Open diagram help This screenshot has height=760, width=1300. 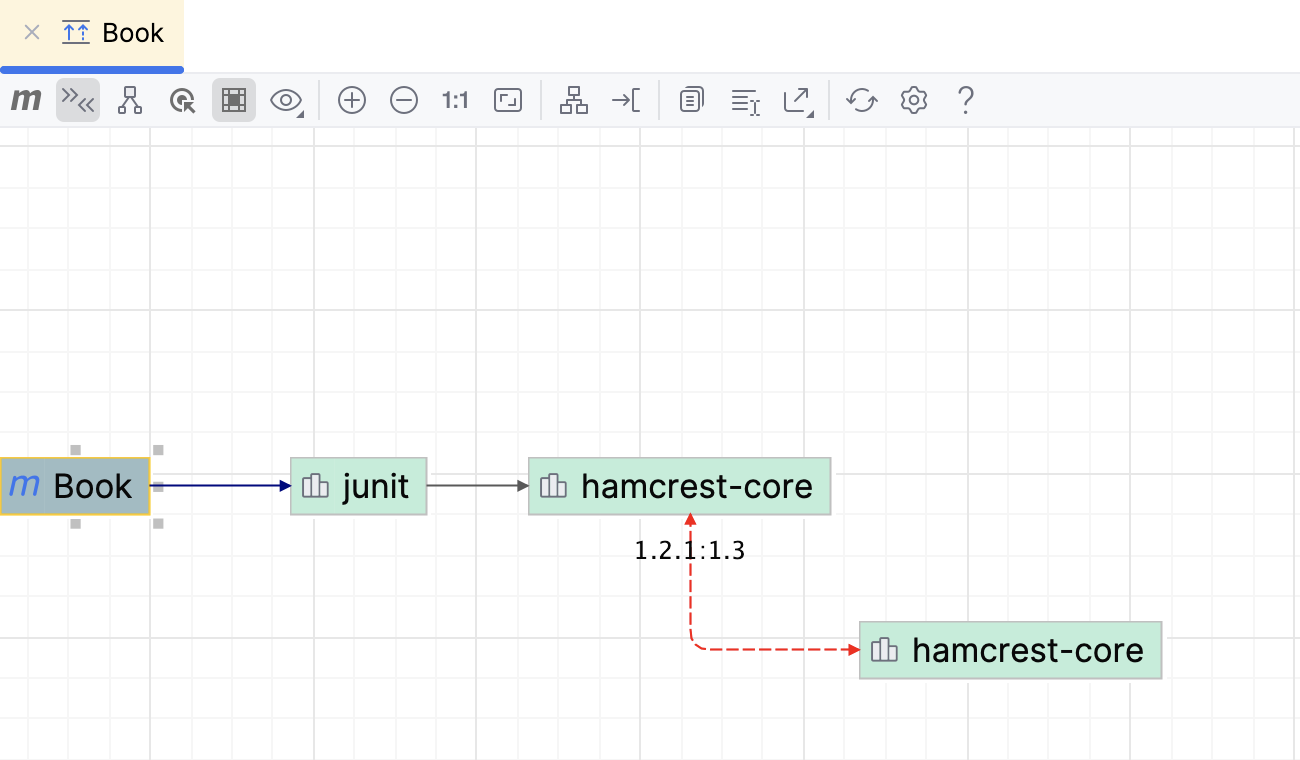(x=966, y=100)
